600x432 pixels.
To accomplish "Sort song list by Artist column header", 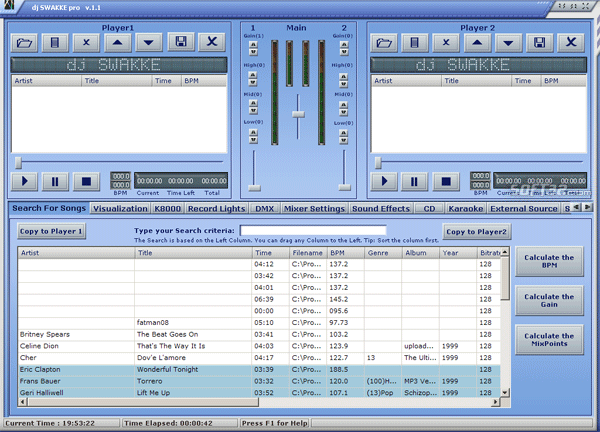I will 76,253.
